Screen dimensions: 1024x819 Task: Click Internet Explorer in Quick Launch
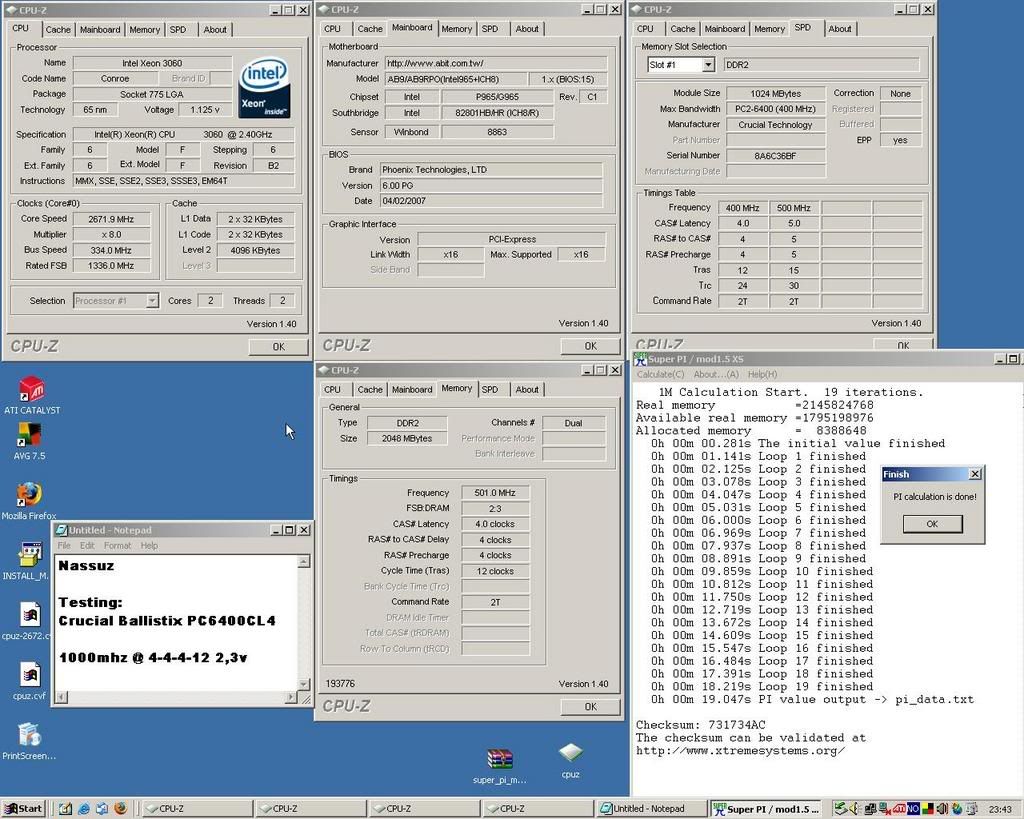(x=84, y=809)
